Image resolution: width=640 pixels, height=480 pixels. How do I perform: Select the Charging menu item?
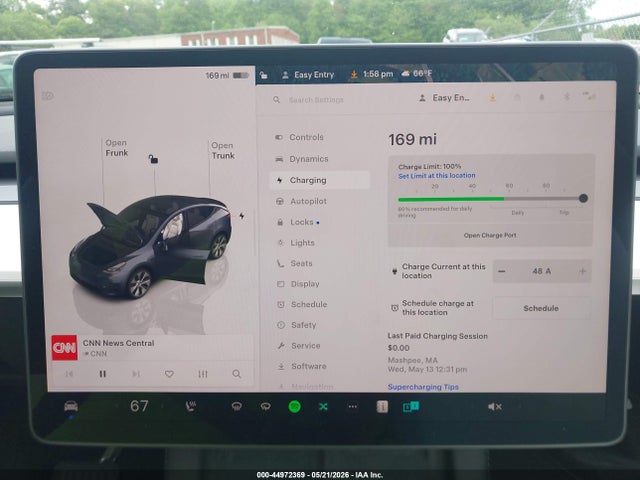coord(320,180)
